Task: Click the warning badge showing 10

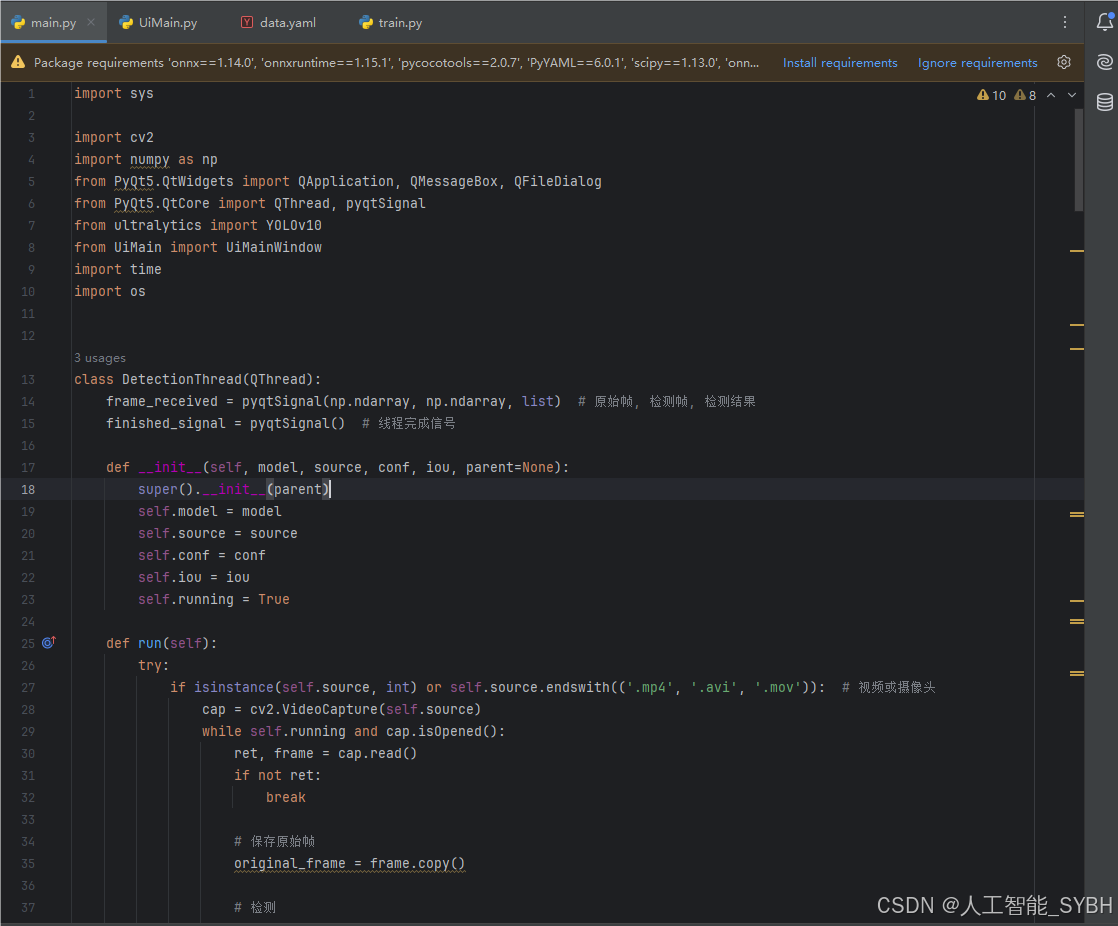Action: [991, 94]
